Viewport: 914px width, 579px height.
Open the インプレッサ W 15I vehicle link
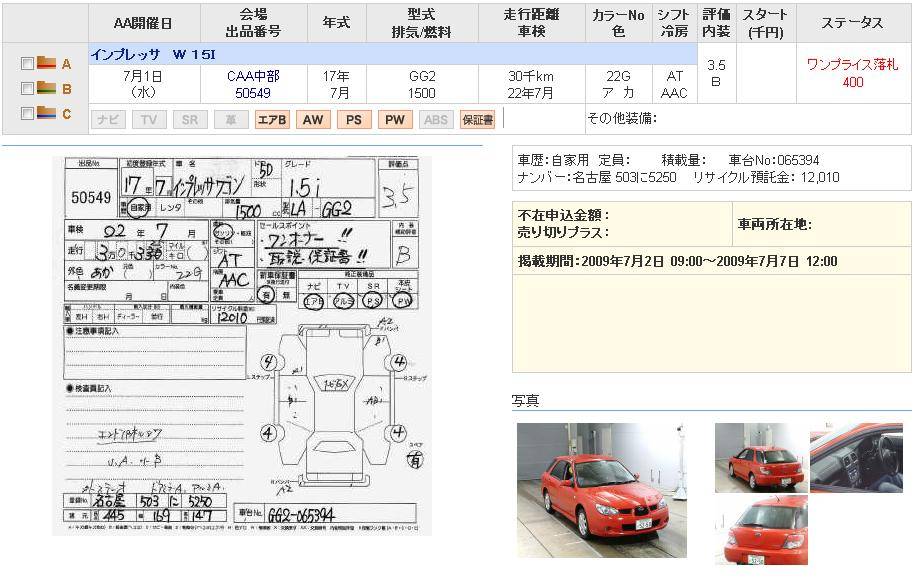153,54
